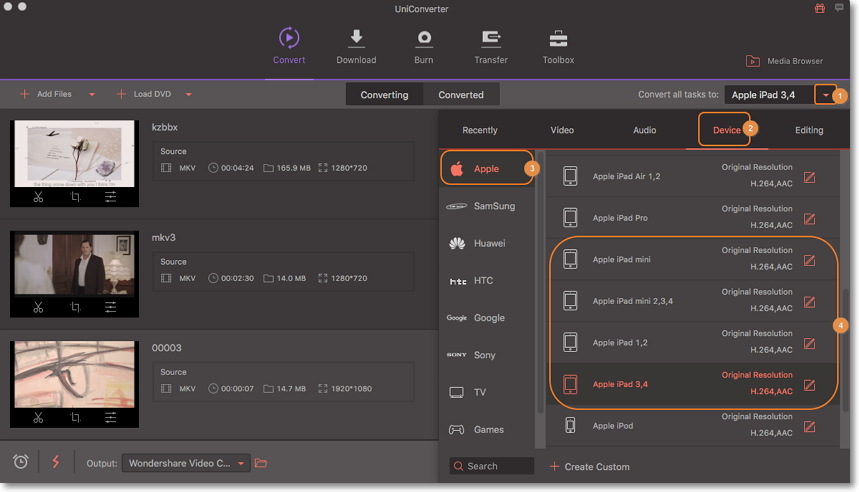This screenshot has width=859, height=492.
Task: Open the Output location dropdown
Action: (x=186, y=463)
